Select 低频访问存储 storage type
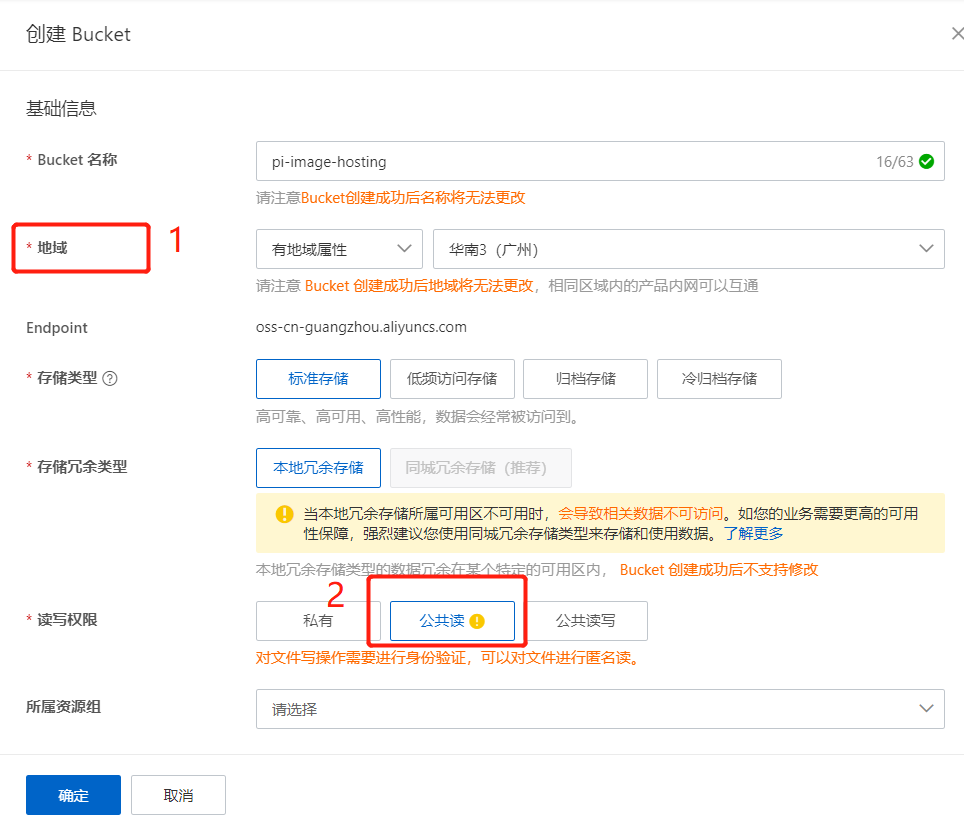Viewport: 964px width, 831px height. coord(452,379)
